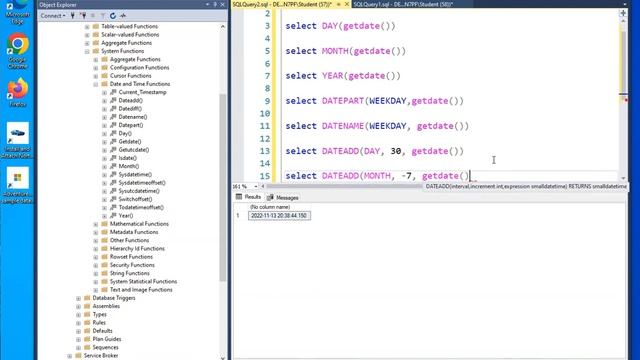This screenshot has width=640, height=360.
Task: Expand the Mathematical Functions folder
Action: coord(96,224)
